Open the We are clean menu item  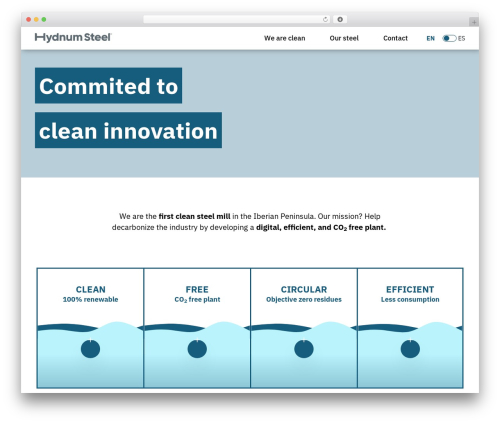[x=285, y=38]
